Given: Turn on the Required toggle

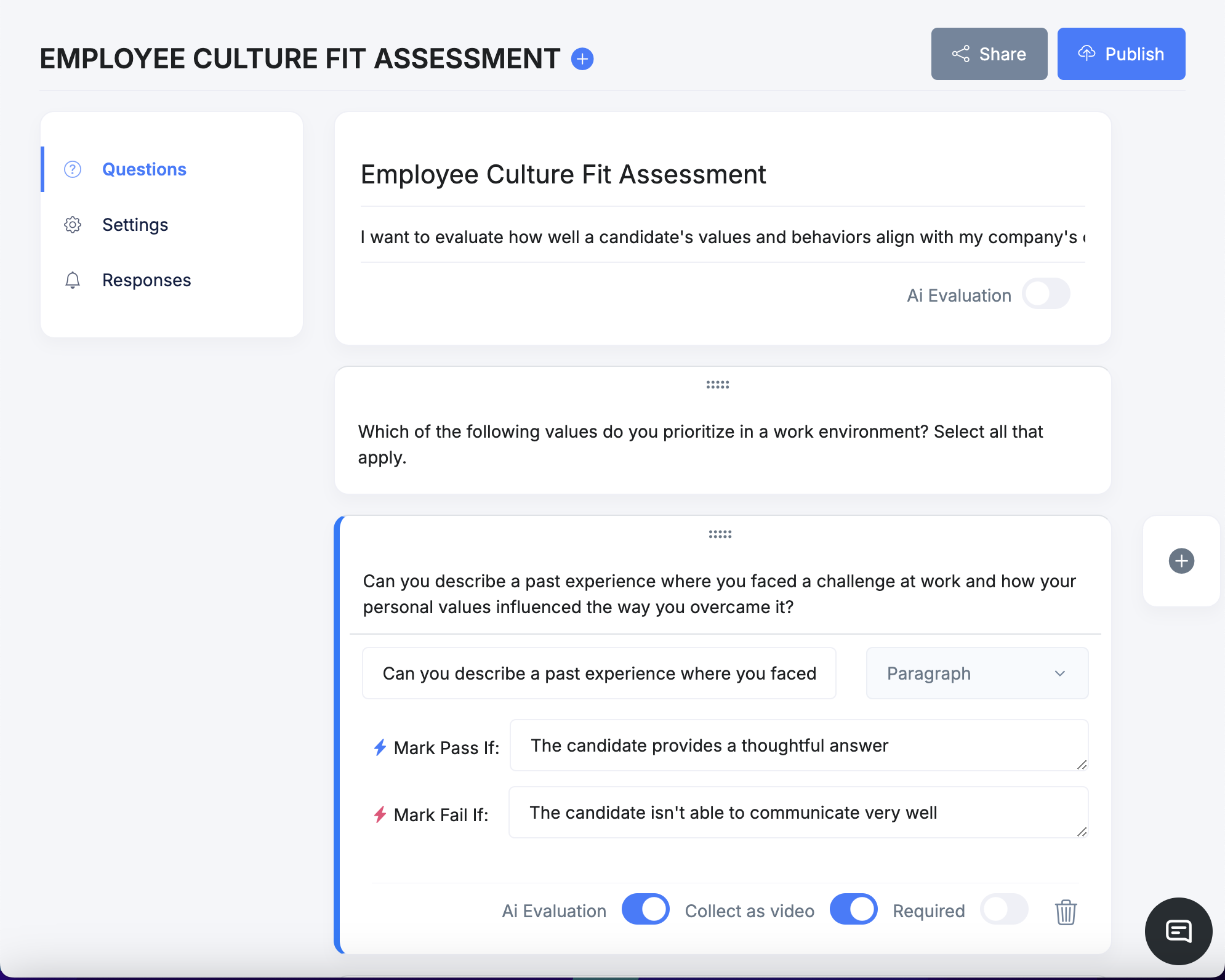Looking at the screenshot, I should (1004, 910).
